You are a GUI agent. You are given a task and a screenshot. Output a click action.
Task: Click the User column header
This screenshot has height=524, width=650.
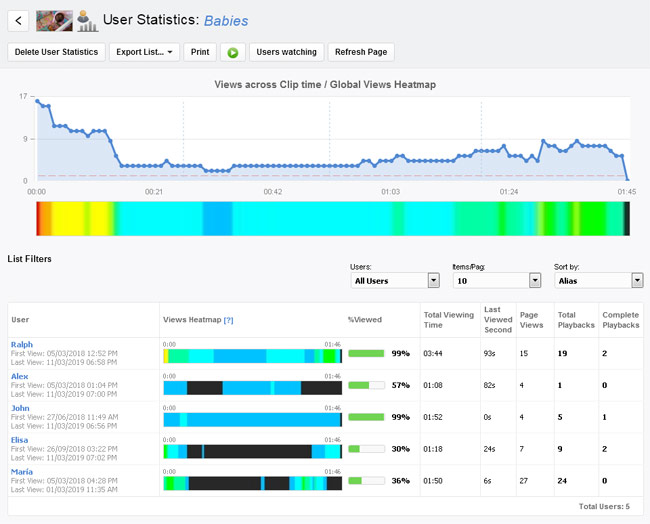pos(20,320)
